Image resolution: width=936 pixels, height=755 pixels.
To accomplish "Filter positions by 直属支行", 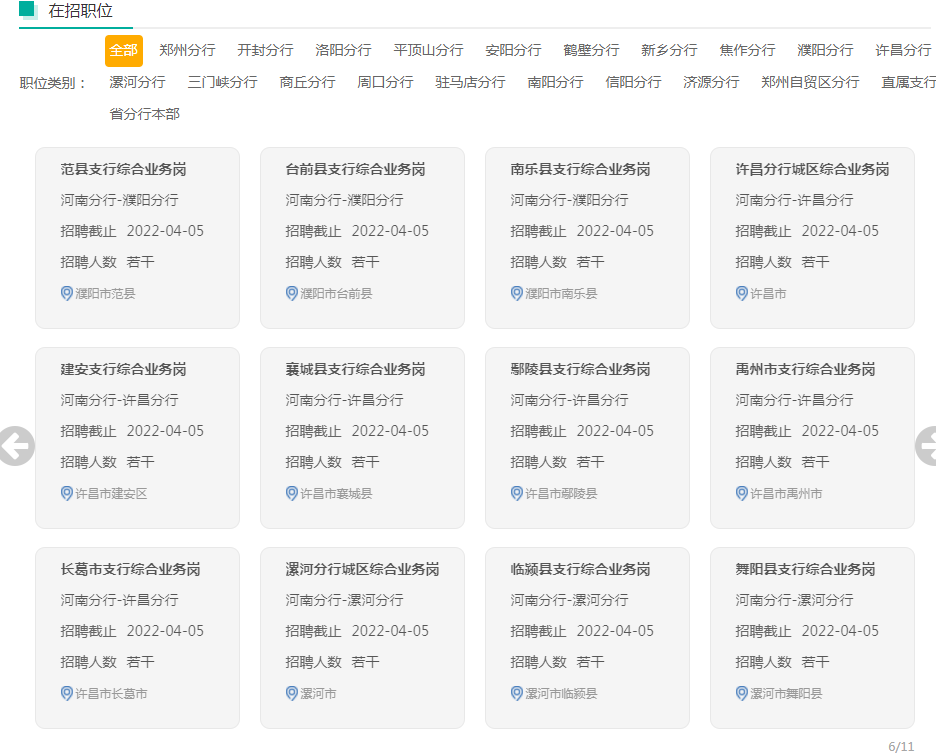I will tap(909, 82).
